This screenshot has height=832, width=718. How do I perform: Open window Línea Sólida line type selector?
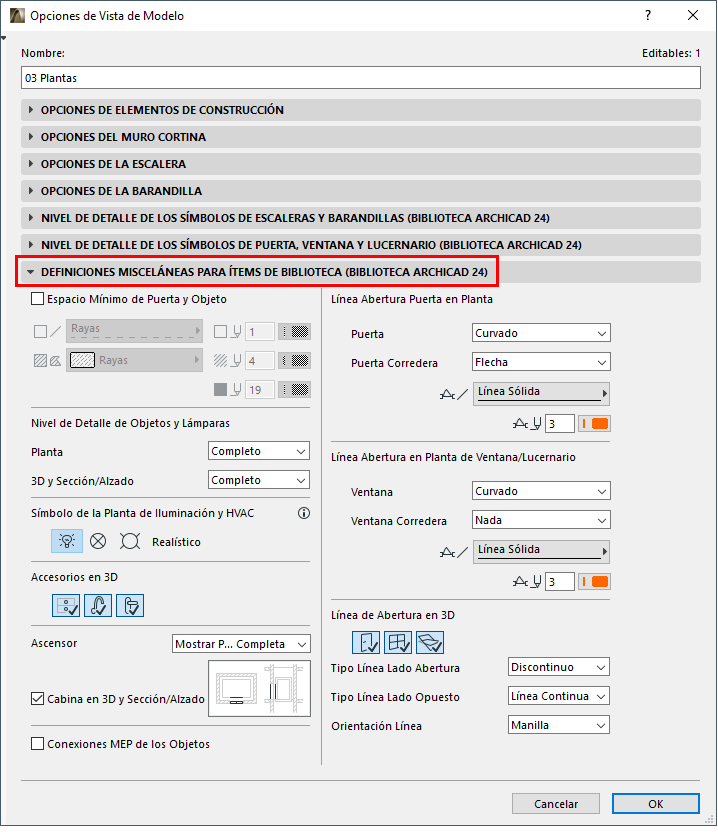[x=541, y=551]
